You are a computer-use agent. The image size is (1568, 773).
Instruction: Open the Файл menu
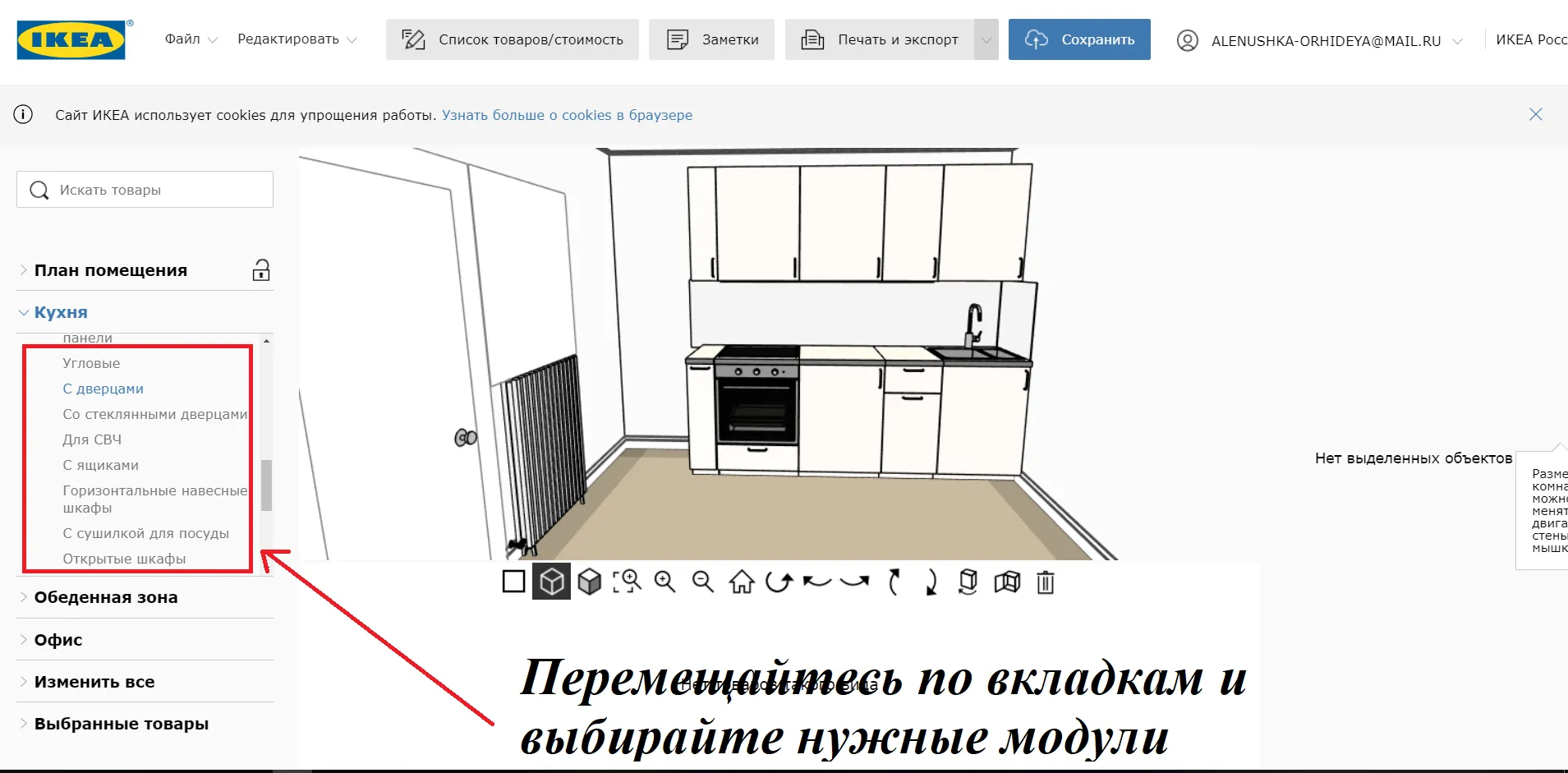(191, 39)
